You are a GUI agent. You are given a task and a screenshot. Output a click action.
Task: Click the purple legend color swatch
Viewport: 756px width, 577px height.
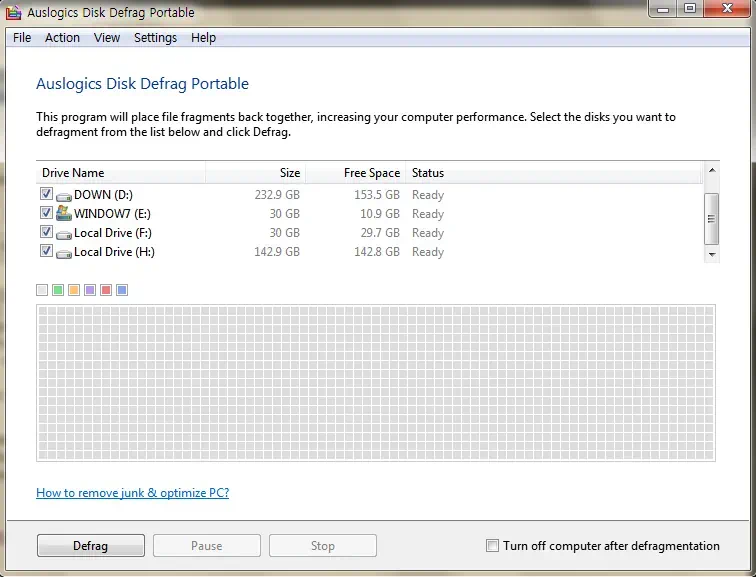(x=90, y=290)
